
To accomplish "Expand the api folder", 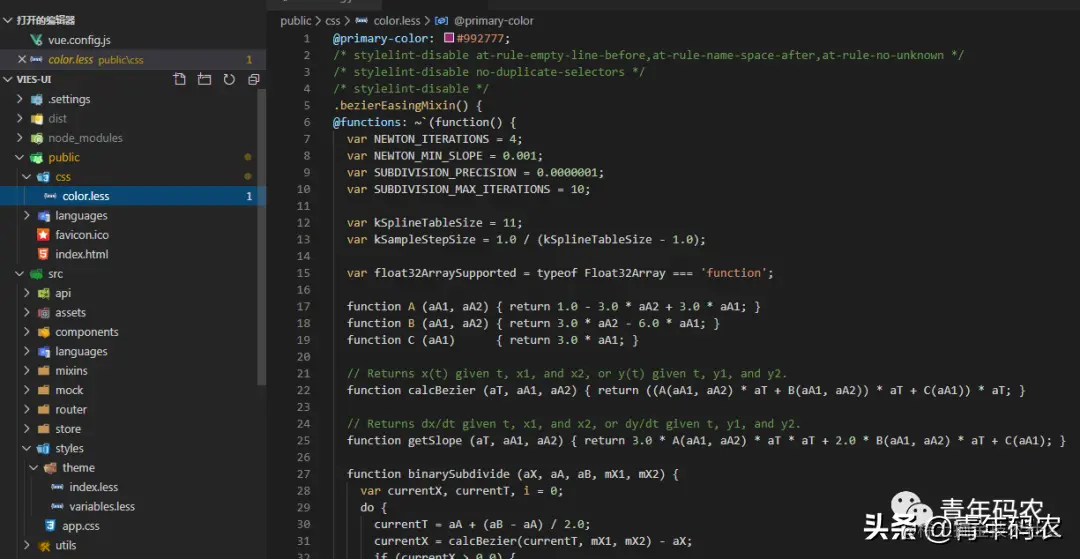I will tap(26, 293).
